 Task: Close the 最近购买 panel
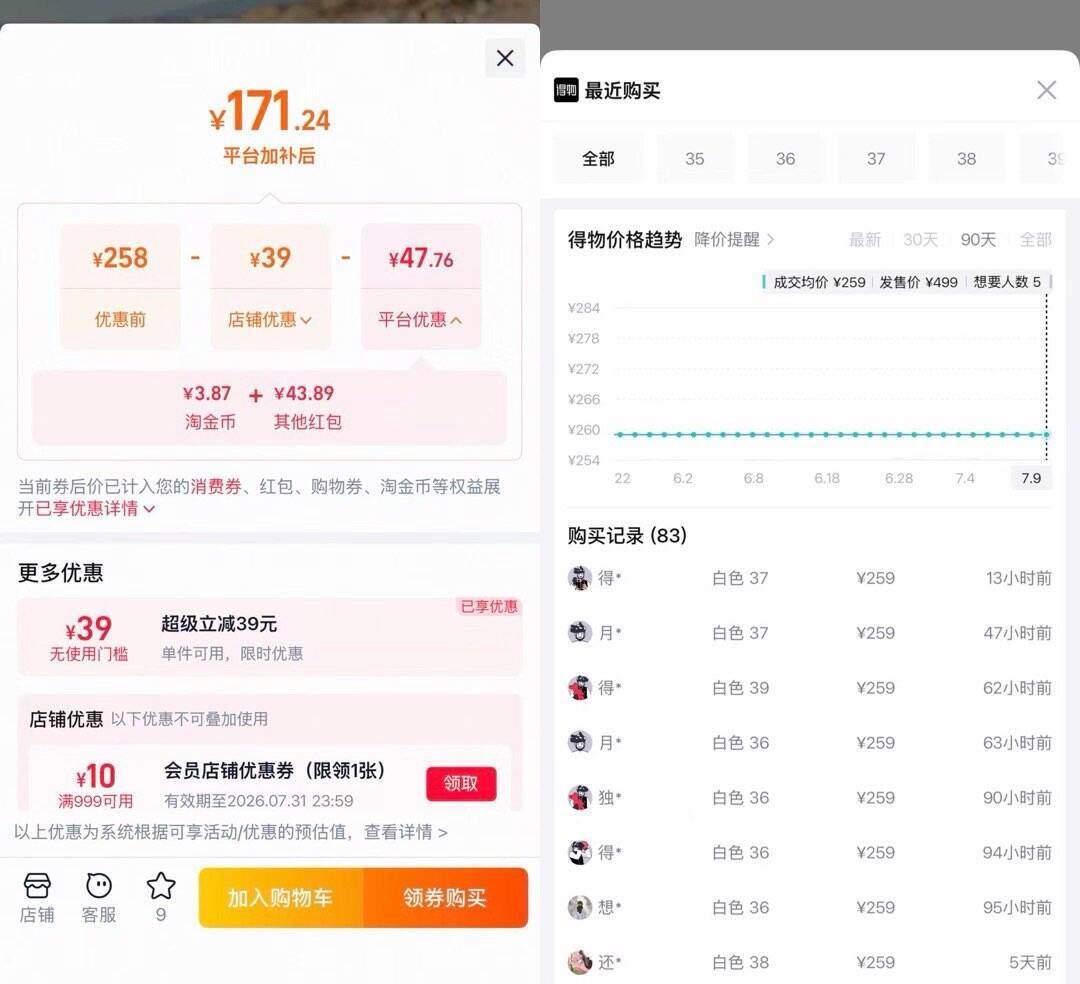[x=1046, y=90]
